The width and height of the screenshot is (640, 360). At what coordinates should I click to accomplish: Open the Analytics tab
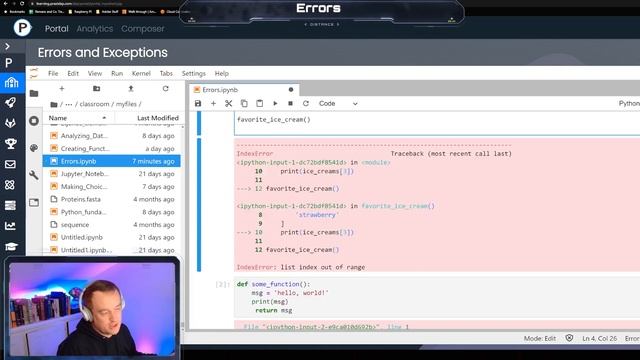[95, 29]
